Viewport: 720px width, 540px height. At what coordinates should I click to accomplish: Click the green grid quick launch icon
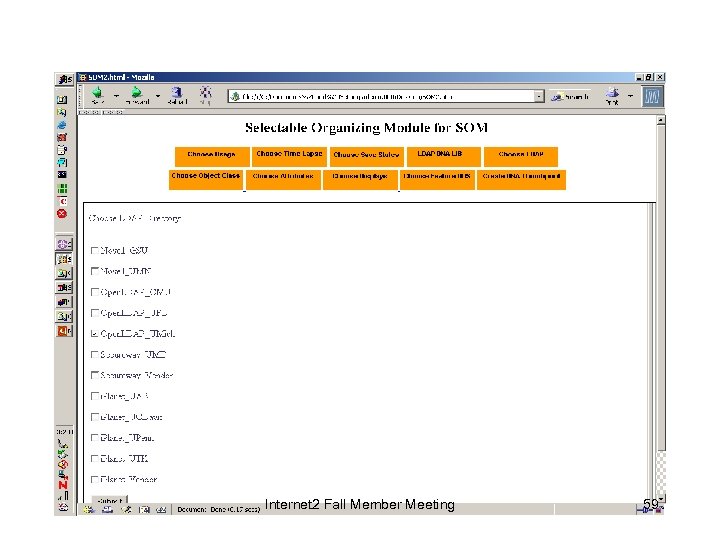tap(62, 188)
